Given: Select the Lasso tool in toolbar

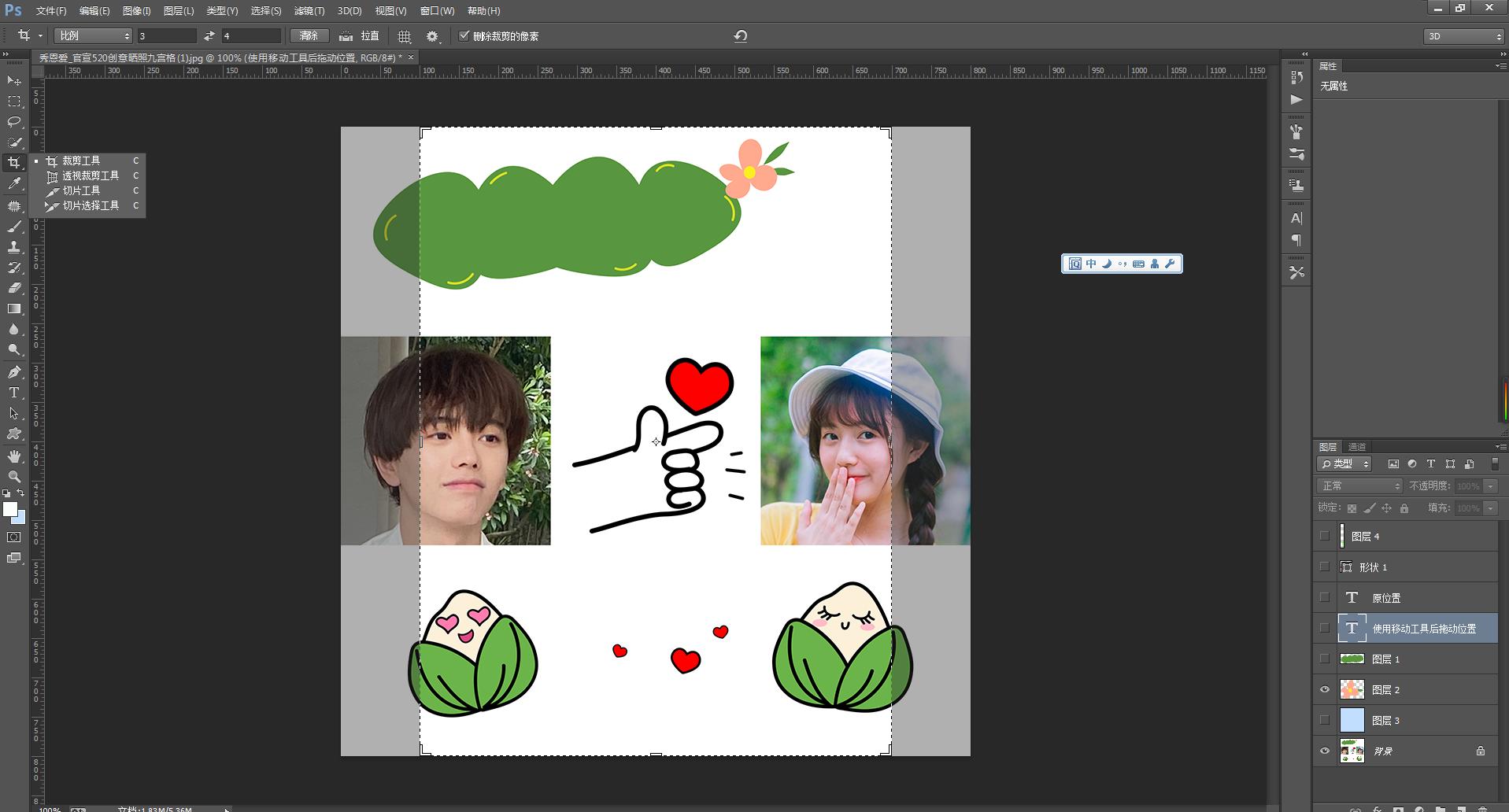Looking at the screenshot, I should [x=14, y=122].
